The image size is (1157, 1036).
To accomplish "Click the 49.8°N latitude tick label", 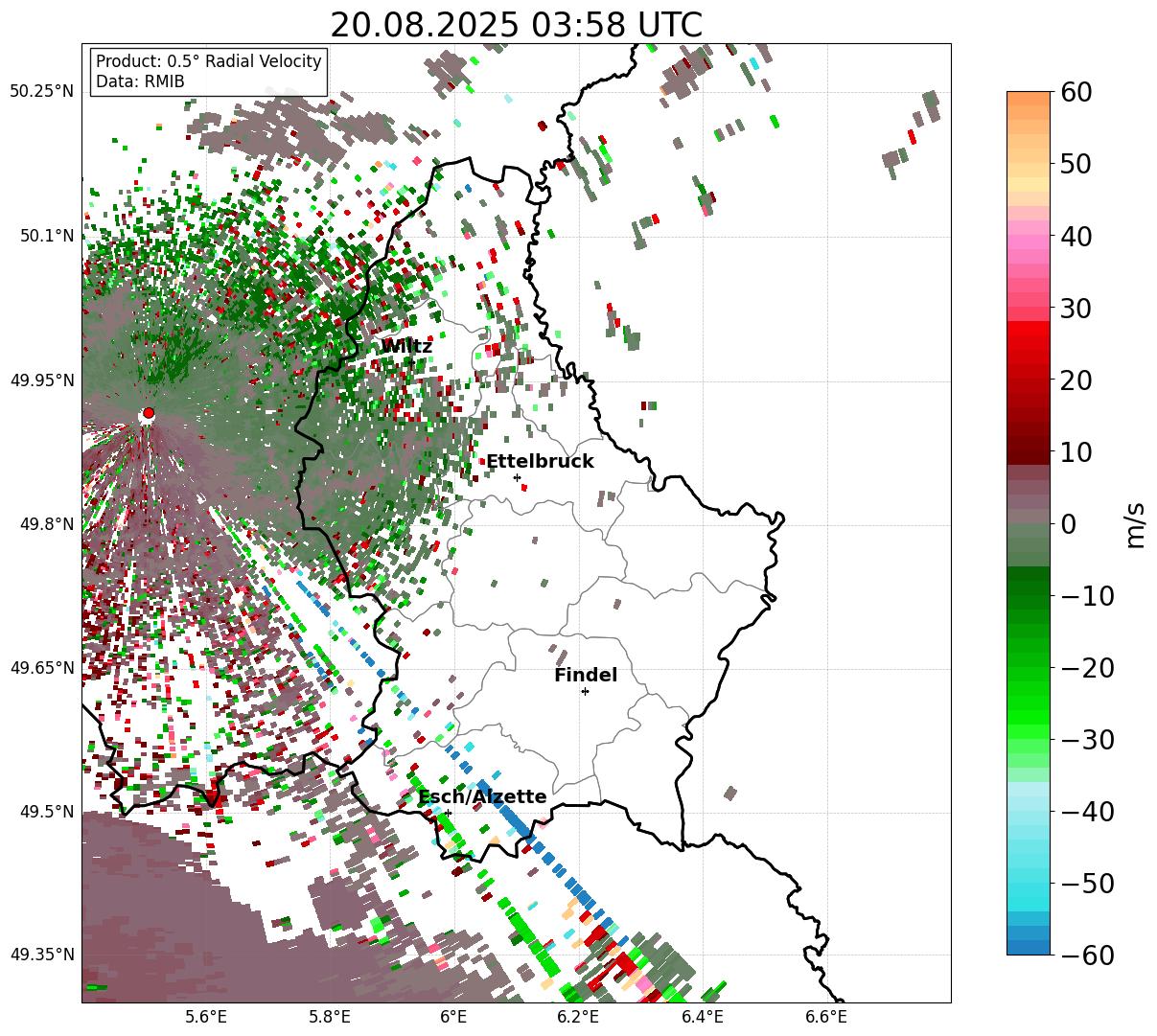I will click(46, 524).
